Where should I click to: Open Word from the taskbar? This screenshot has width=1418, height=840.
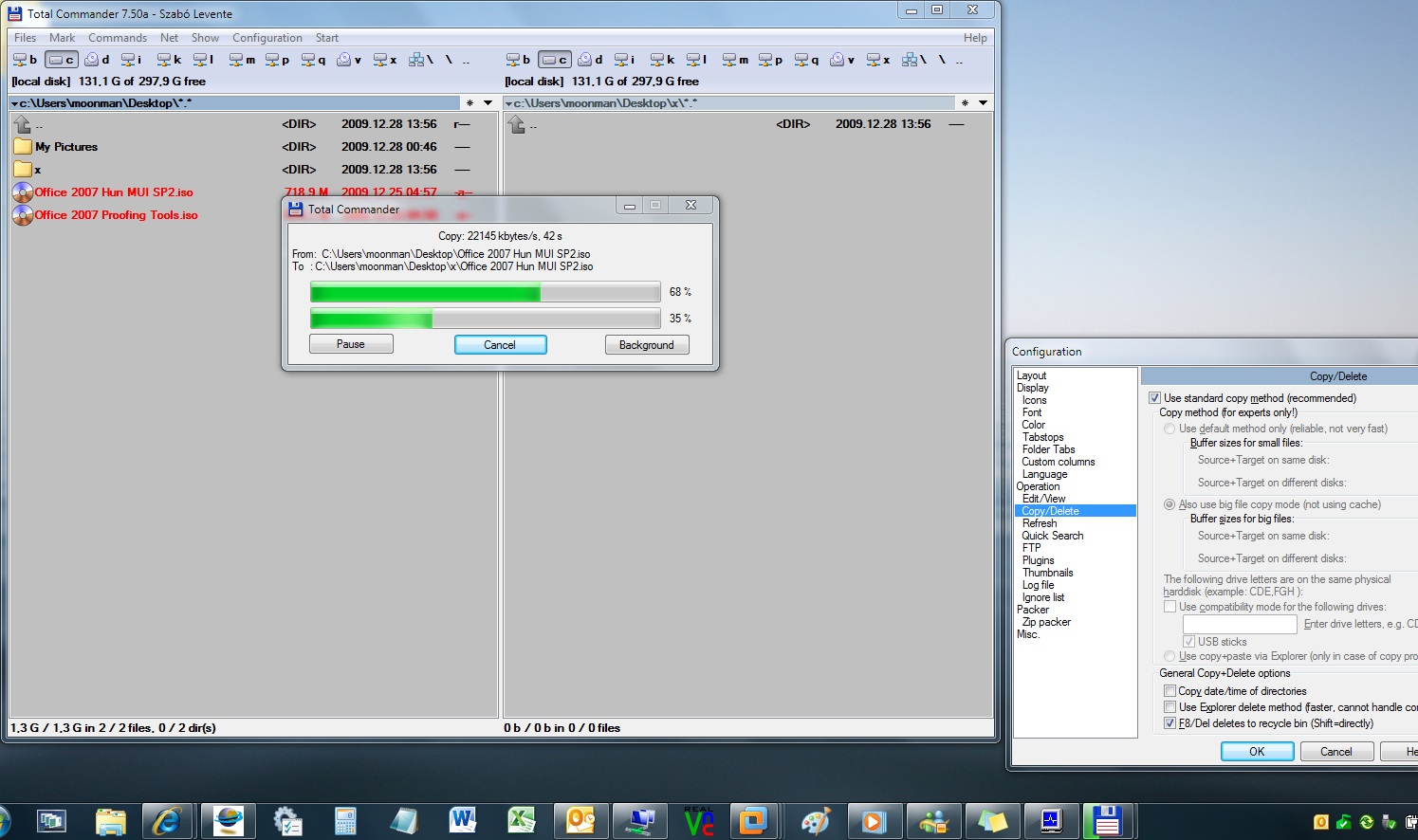pyautogui.click(x=463, y=821)
